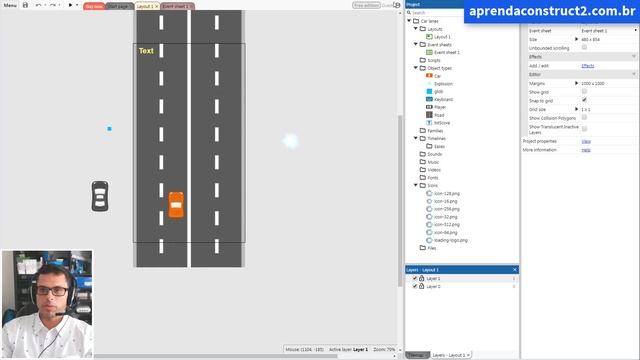Select the Music folder icon
The width and height of the screenshot is (640, 360).
tap(423, 162)
